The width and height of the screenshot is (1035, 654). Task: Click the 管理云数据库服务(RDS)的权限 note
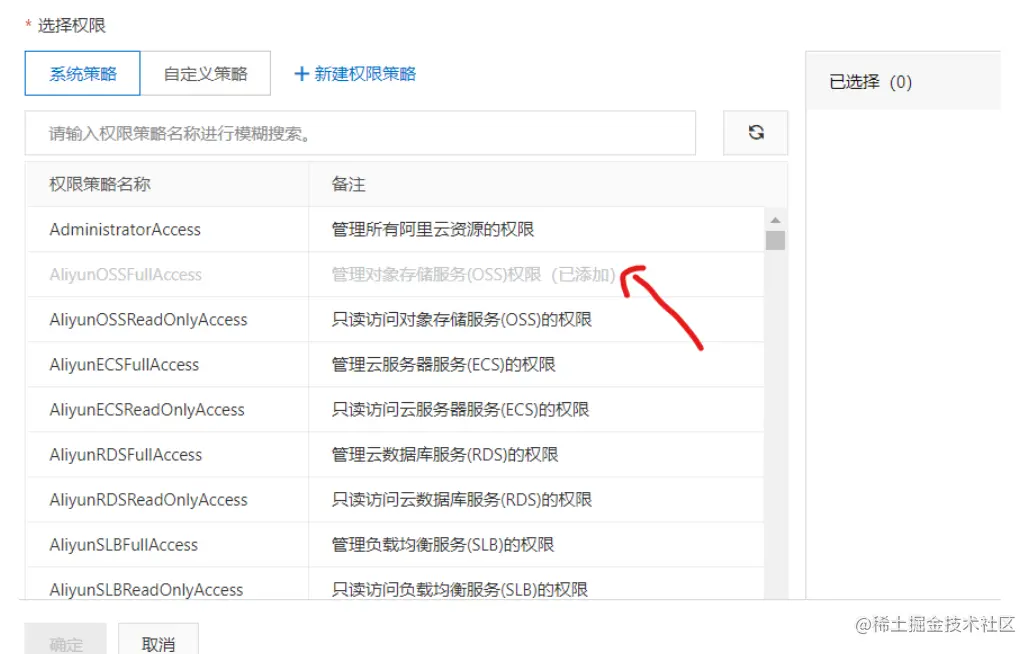(444, 454)
